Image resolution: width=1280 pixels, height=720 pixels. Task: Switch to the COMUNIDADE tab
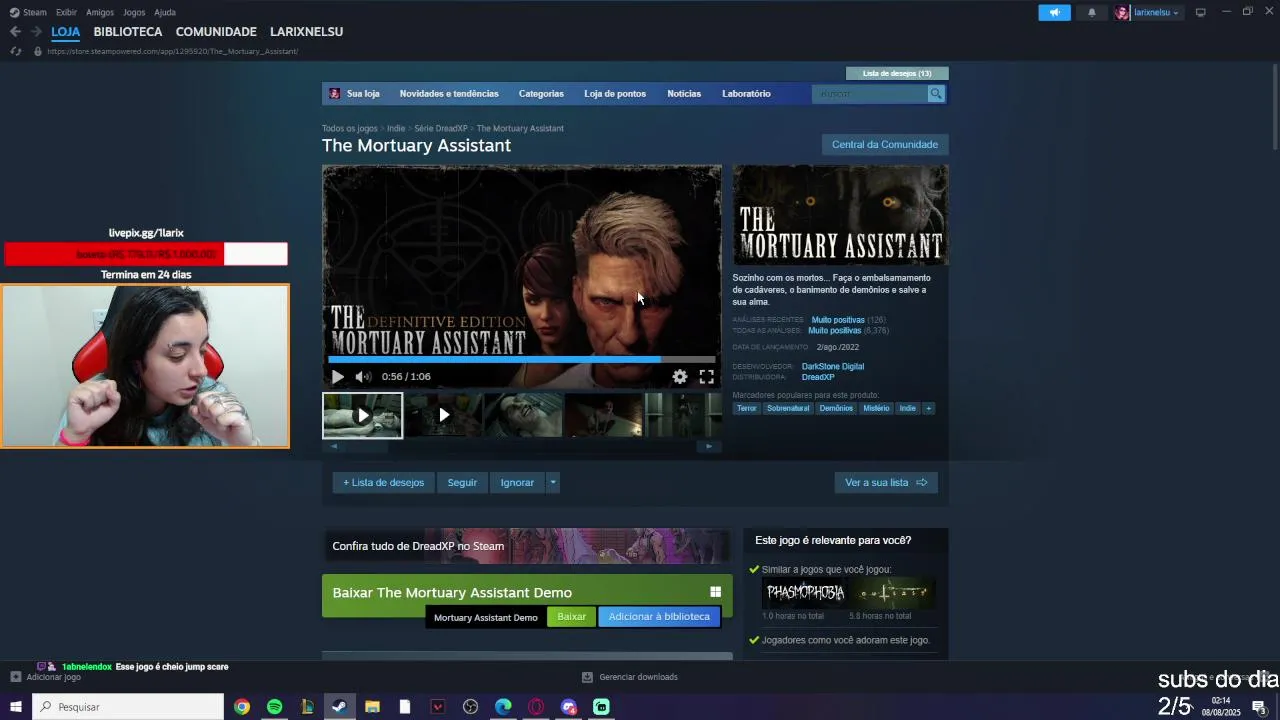216,32
